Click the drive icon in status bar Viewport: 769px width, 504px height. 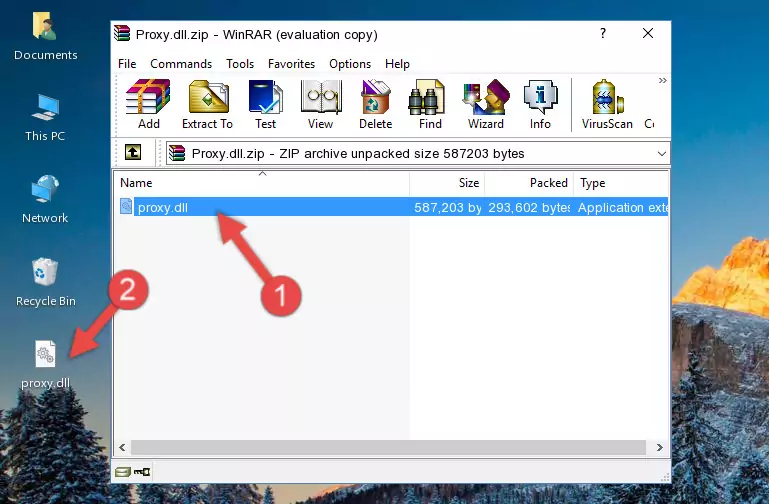(x=123, y=472)
